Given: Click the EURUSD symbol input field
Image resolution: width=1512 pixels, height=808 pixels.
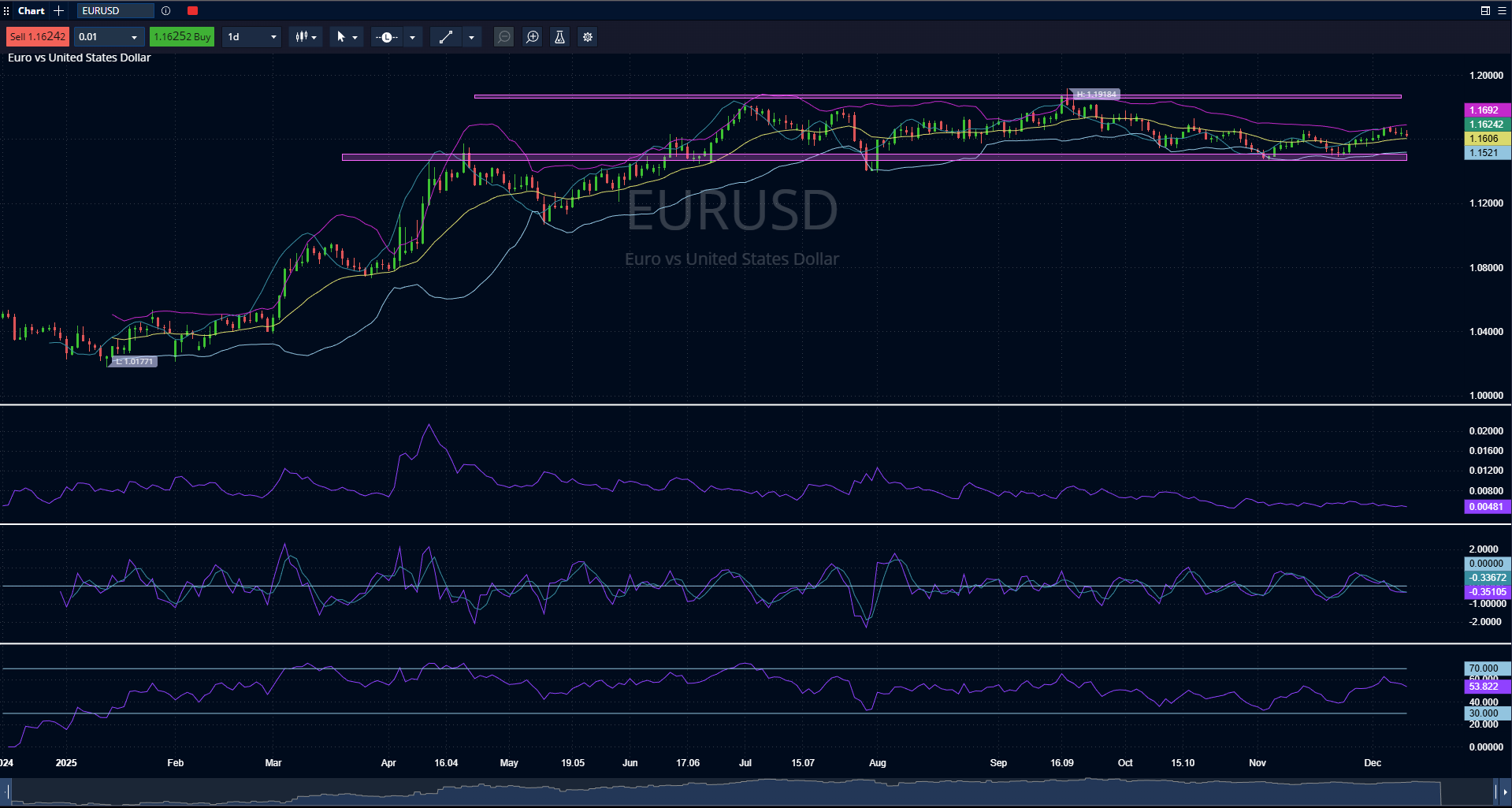Looking at the screenshot, I should tap(115, 11).
